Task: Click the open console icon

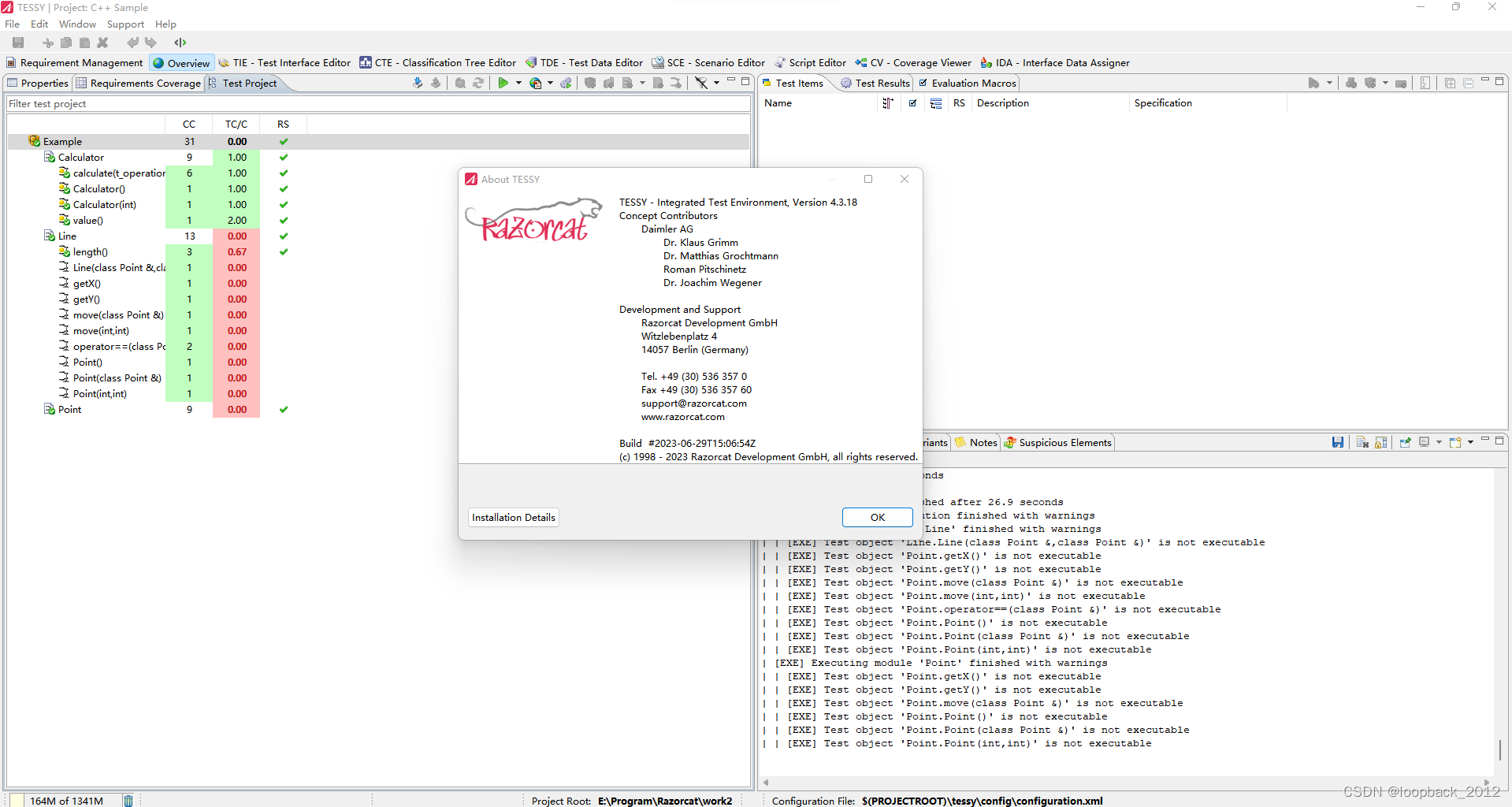Action: [1455, 442]
